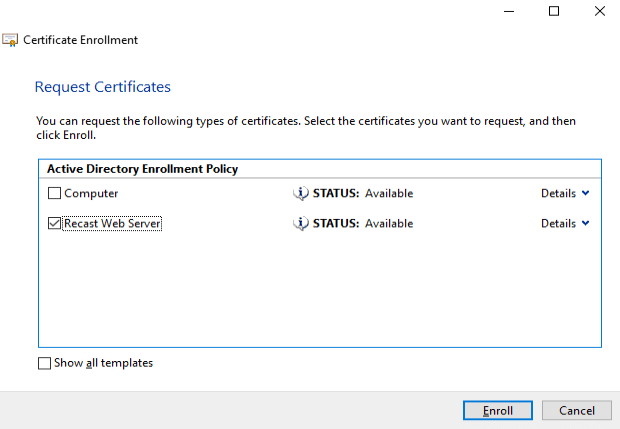
Task: Uncheck the Recast Web Server checkbox
Action: click(55, 224)
